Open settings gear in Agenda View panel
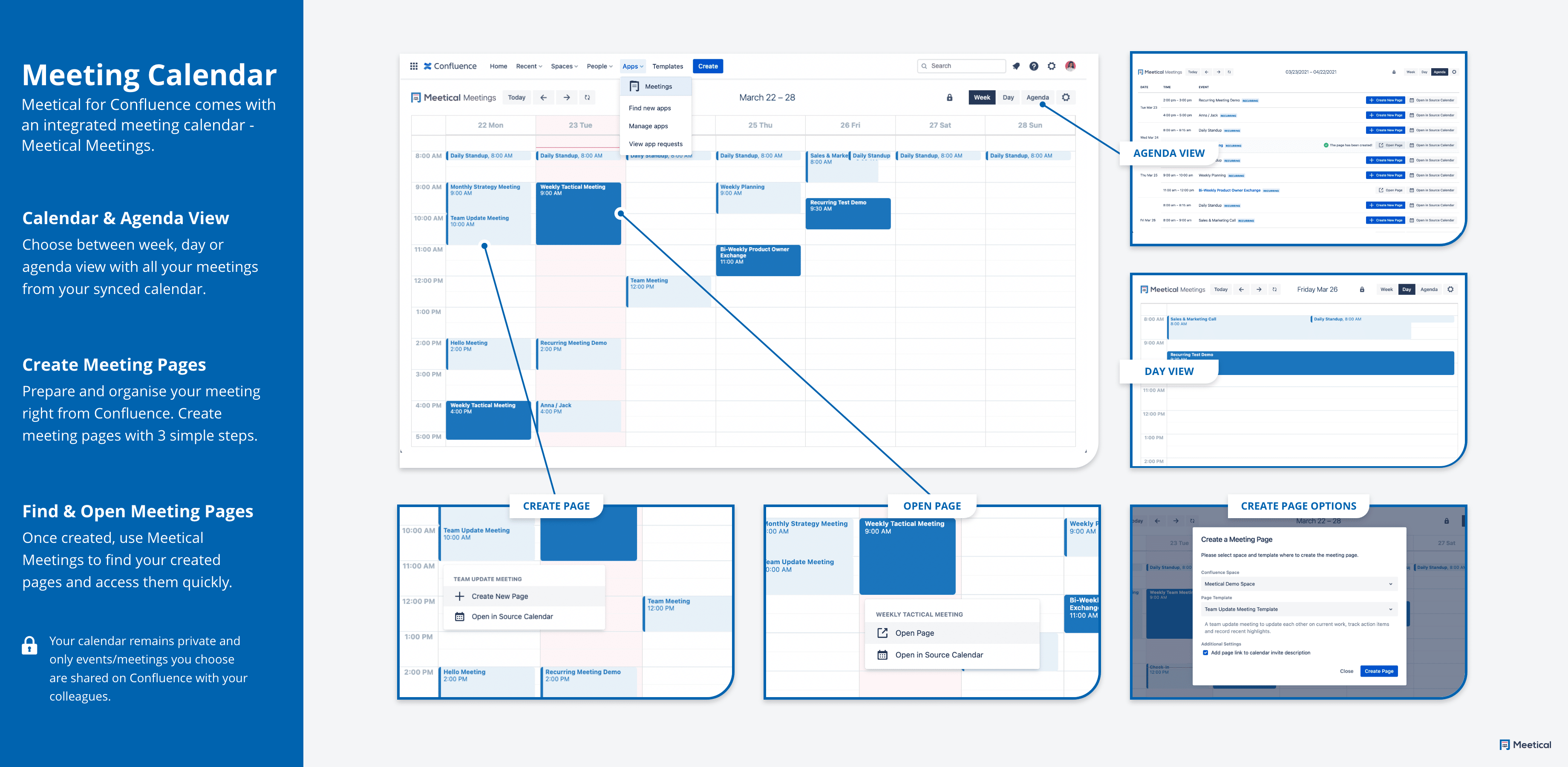This screenshot has height=767, width=1568. point(1454,72)
